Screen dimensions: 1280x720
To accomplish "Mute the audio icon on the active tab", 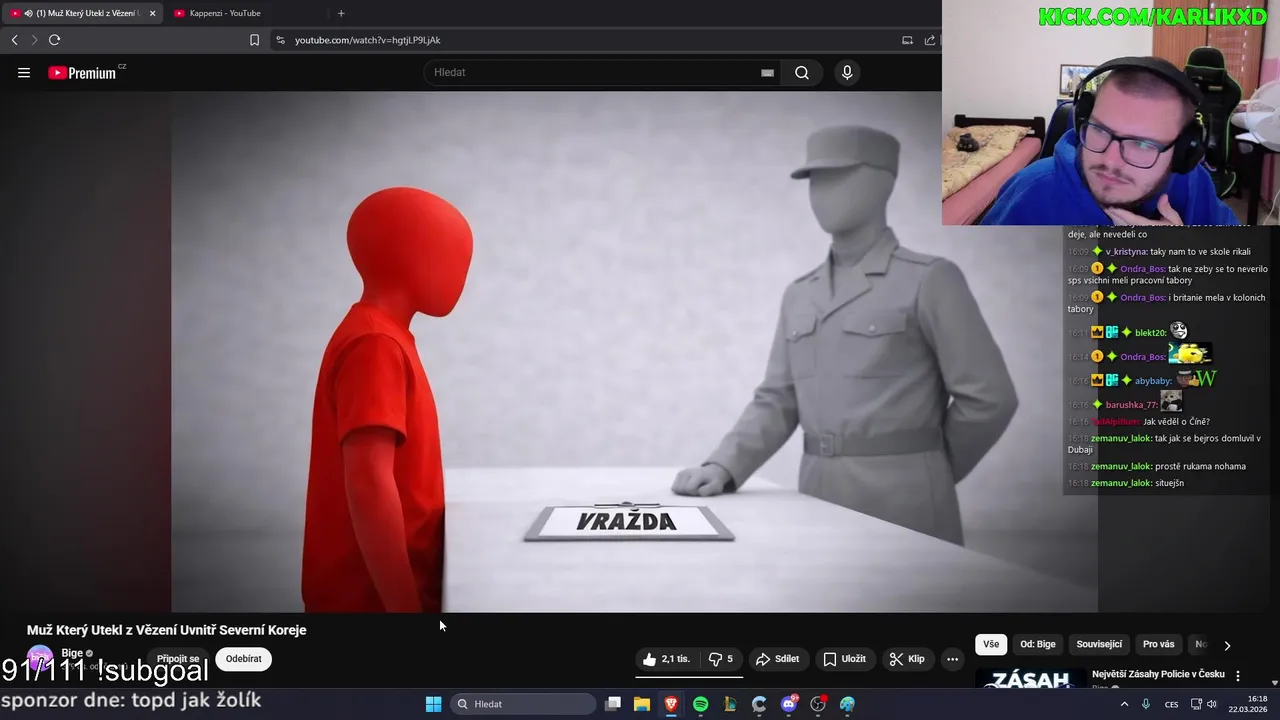I will pyautogui.click(x=28, y=13).
